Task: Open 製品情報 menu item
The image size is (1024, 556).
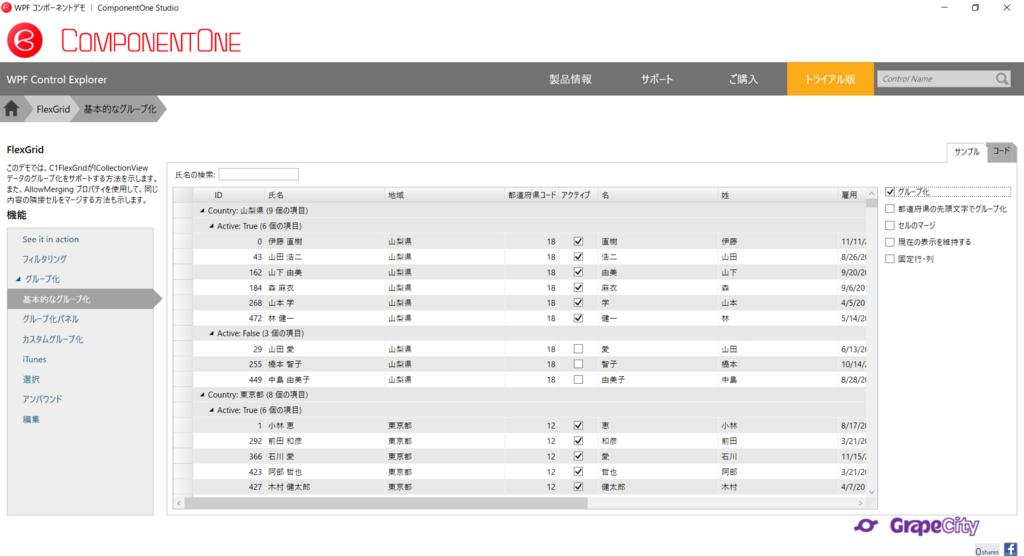Action: [x=570, y=79]
